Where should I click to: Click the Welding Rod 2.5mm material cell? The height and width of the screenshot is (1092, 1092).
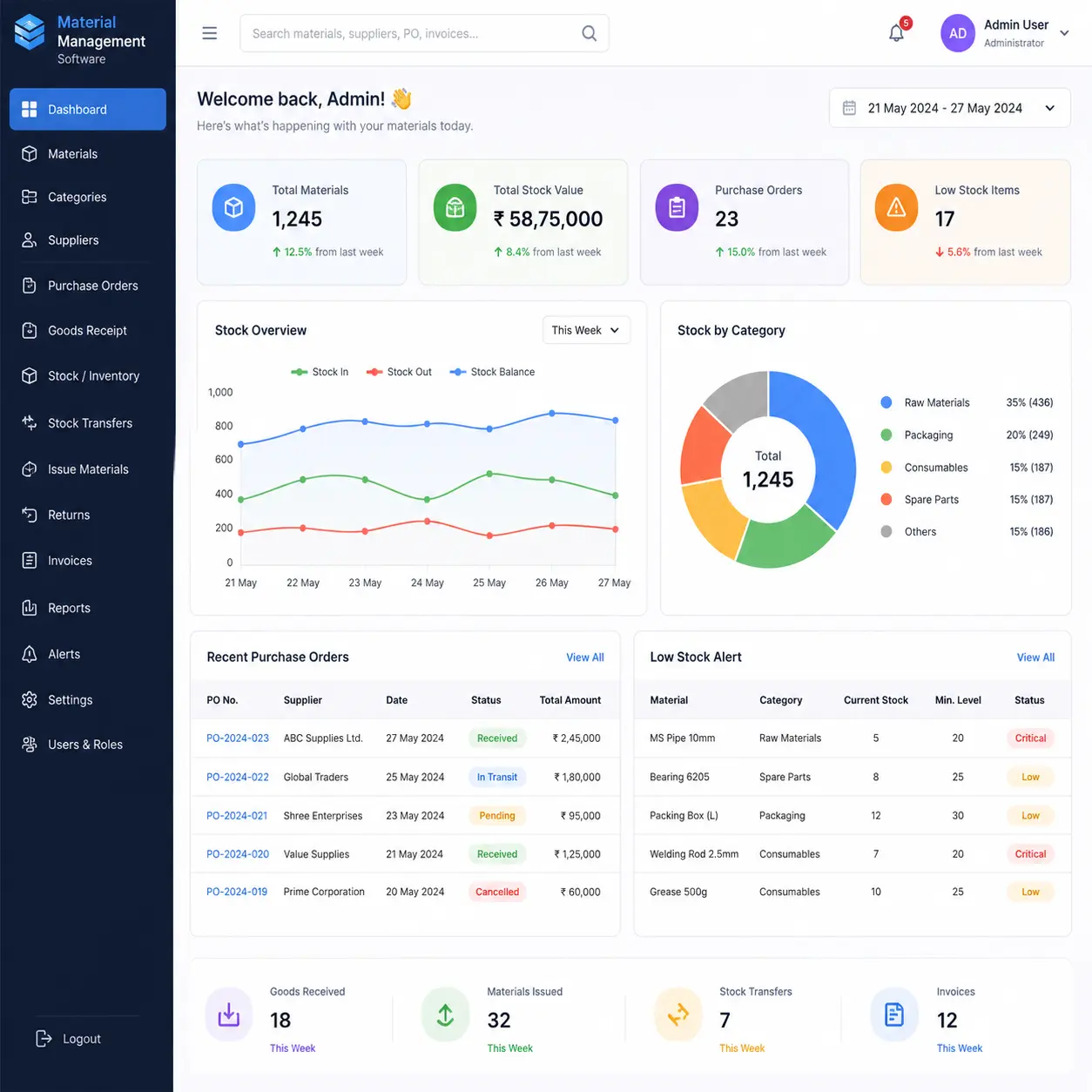694,854
